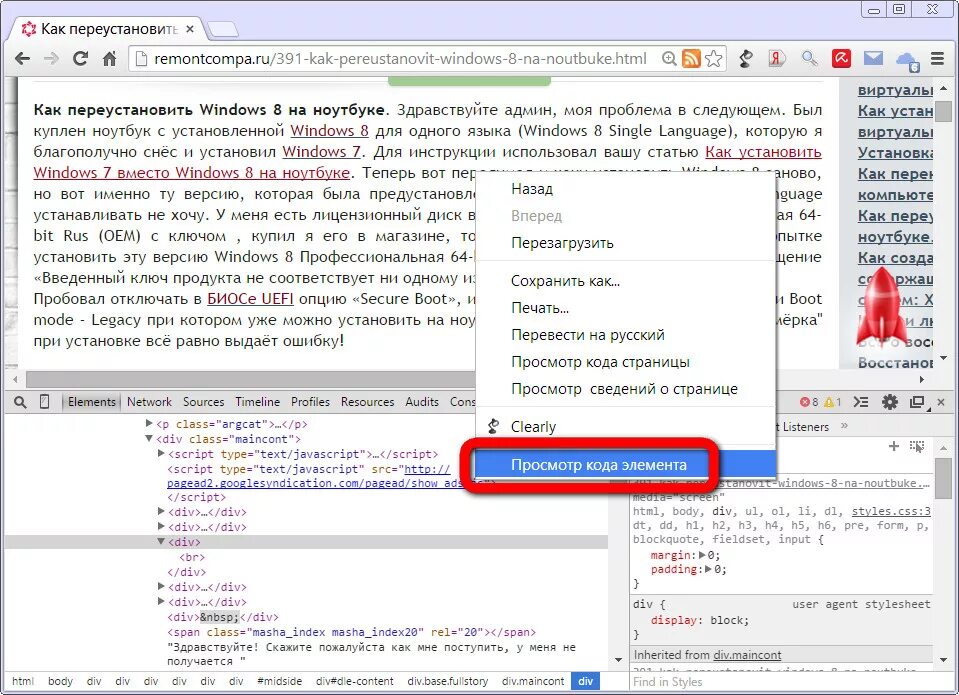
Task: Click the RSS feed icon in address bar
Action: [691, 59]
